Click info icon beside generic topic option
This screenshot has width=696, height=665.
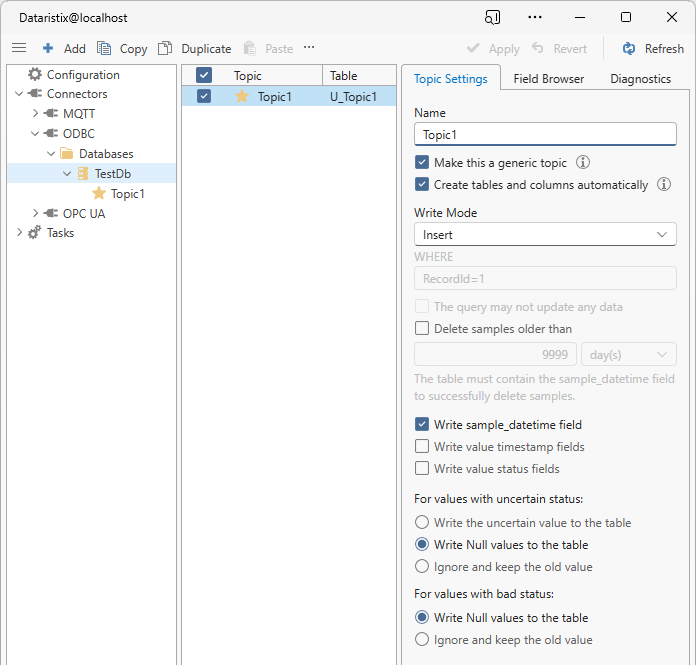(583, 163)
